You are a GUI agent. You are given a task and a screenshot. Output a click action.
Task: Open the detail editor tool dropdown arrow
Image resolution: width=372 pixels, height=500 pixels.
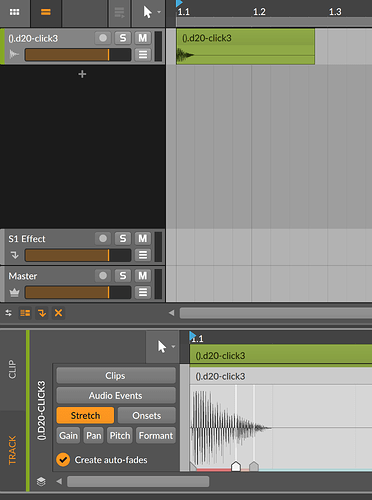point(173,347)
